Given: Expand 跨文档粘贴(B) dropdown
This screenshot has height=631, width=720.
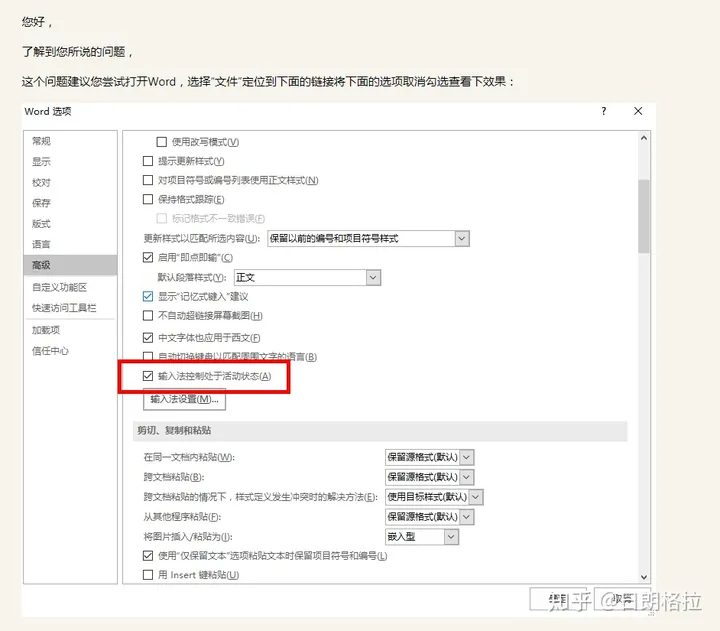Looking at the screenshot, I should pos(467,477).
